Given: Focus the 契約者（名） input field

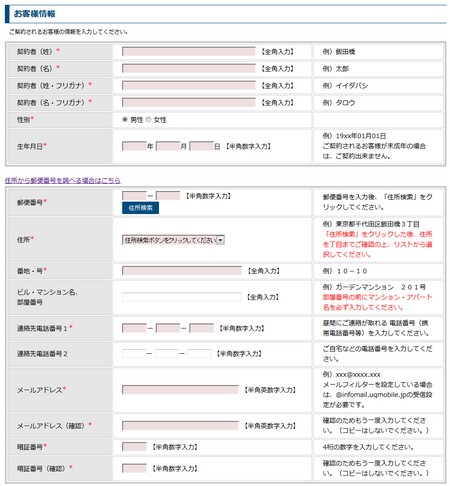Looking at the screenshot, I should (x=189, y=68).
